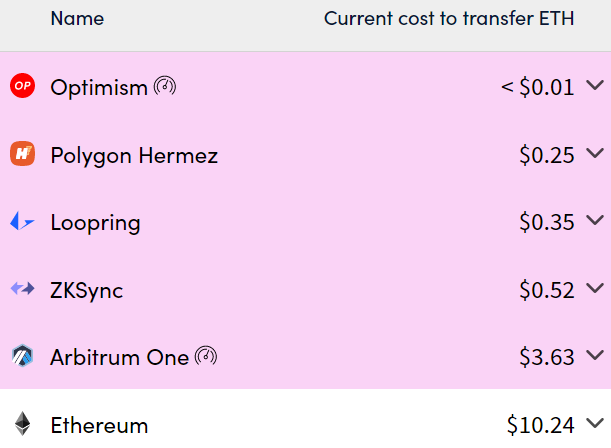This screenshot has width=611, height=448.
Task: Click the ZKSync arrows logo icon
Action: click(x=22, y=290)
